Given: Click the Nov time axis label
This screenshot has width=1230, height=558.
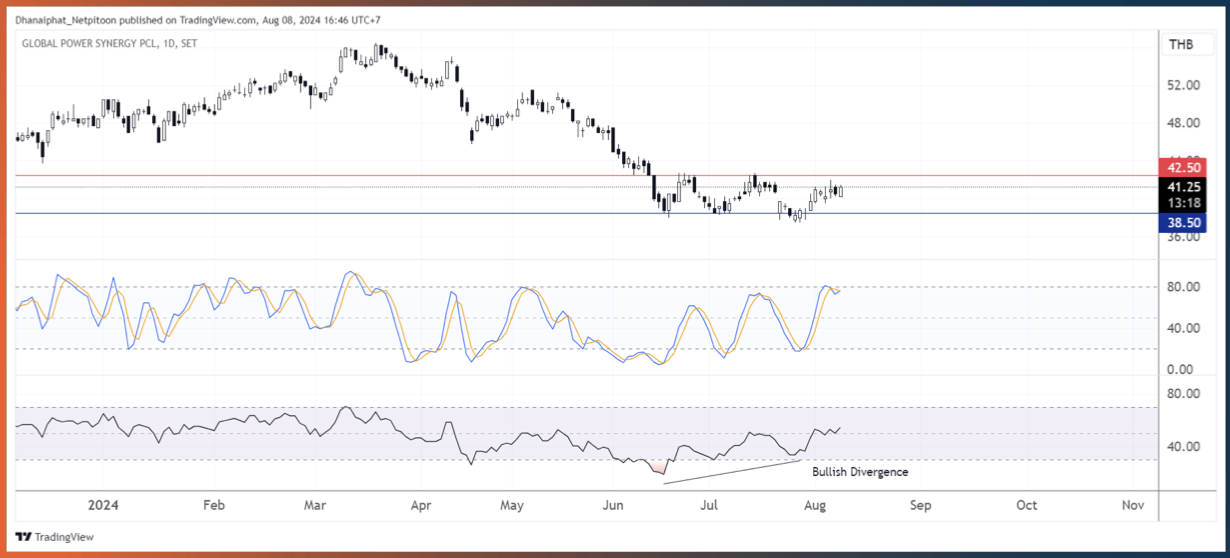Looking at the screenshot, I should coord(1132,505).
